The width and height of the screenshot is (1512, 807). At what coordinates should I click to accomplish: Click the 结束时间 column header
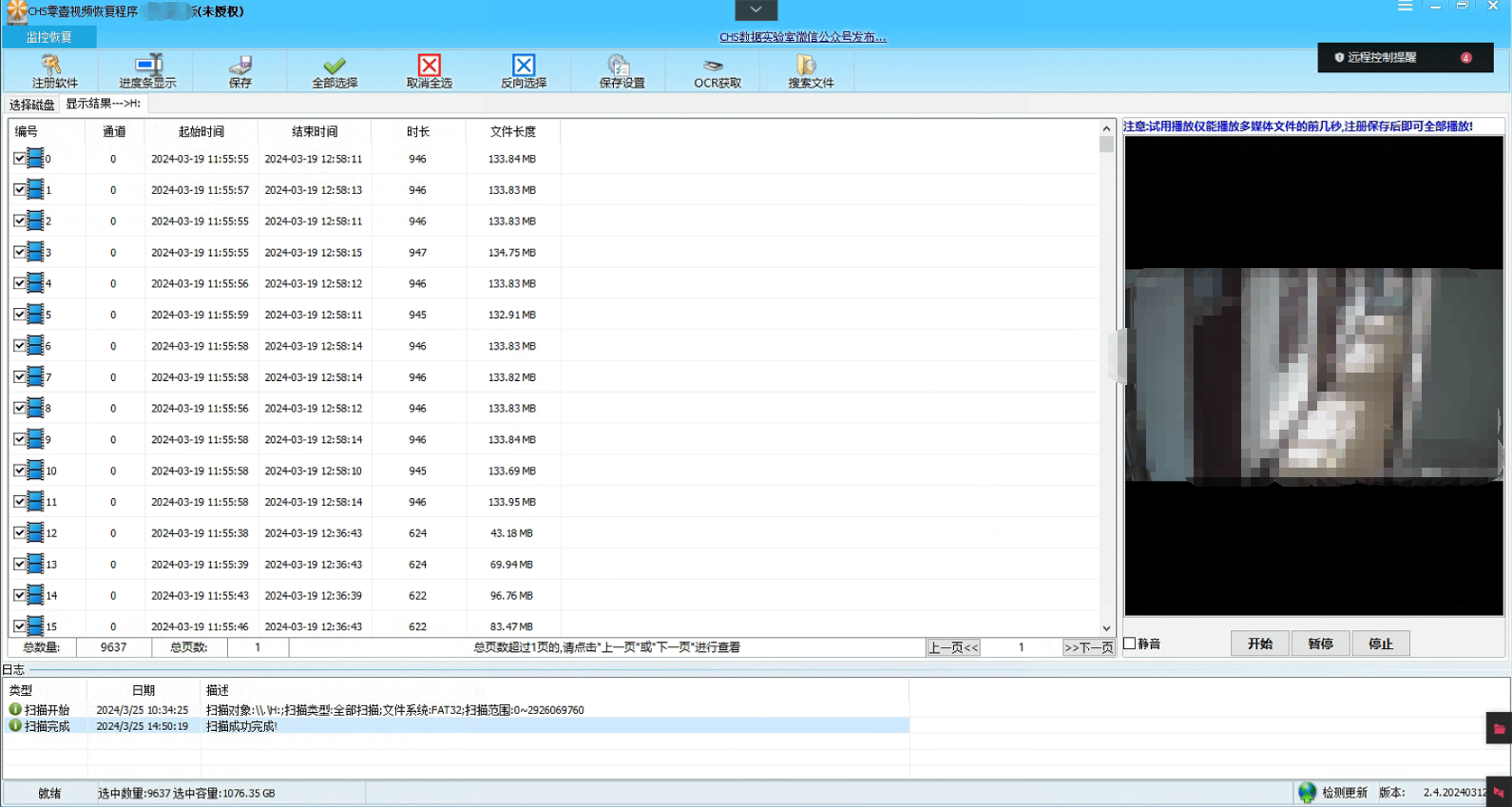[x=315, y=131]
